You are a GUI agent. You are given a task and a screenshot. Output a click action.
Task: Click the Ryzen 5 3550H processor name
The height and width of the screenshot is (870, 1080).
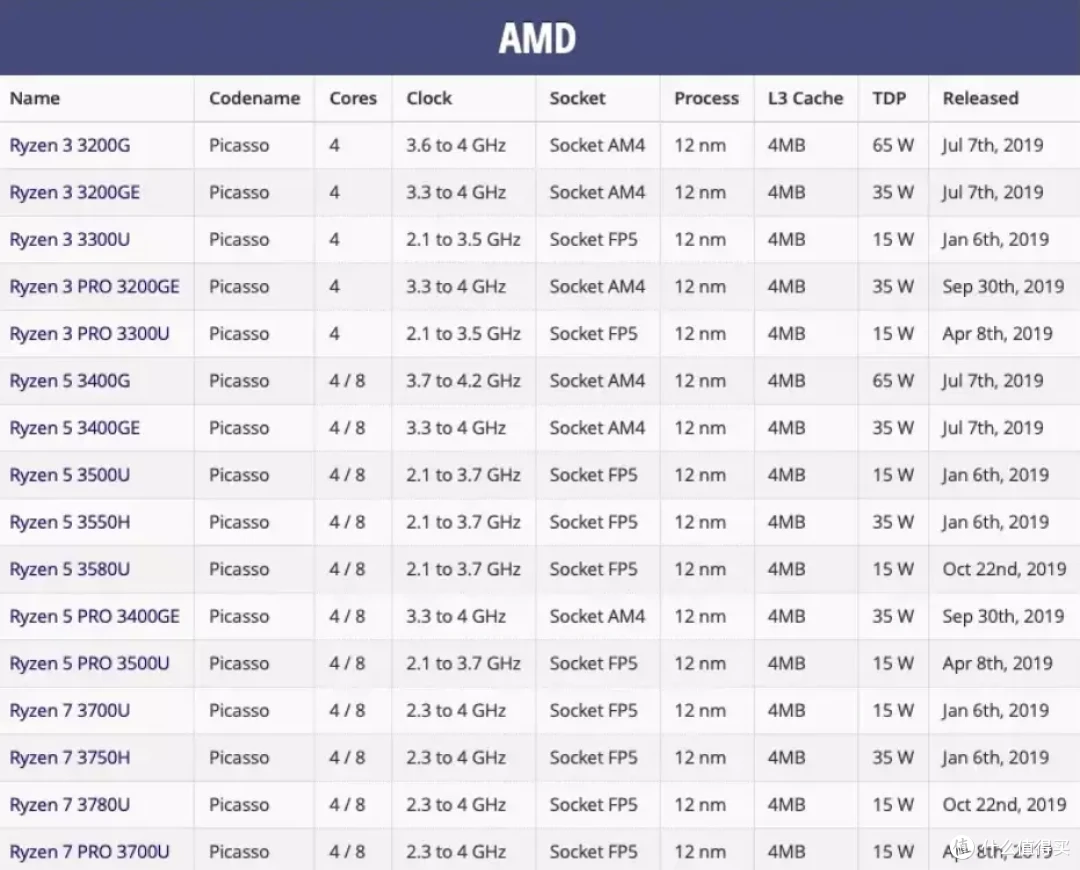coord(70,522)
